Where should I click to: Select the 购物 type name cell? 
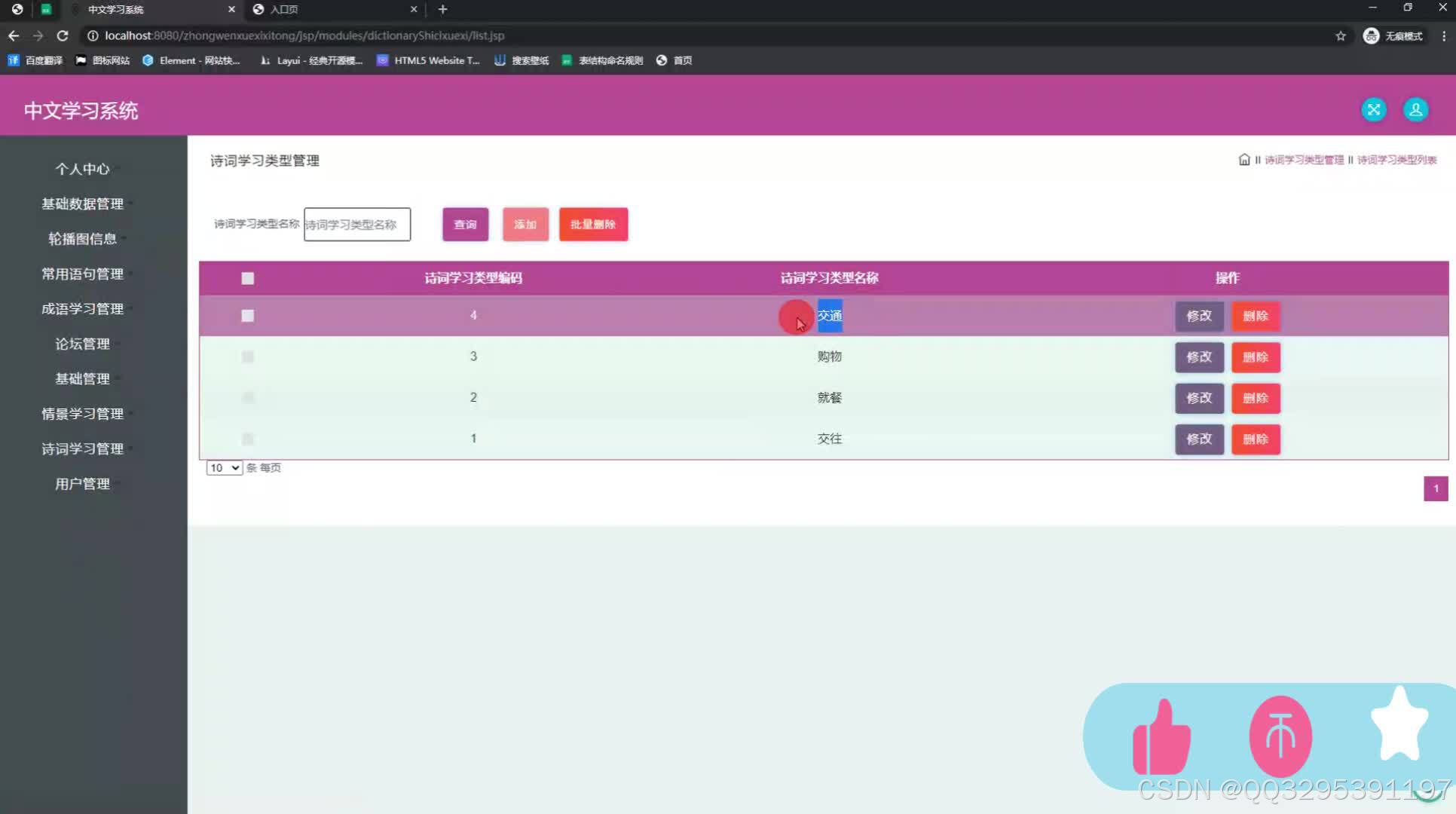coord(829,357)
